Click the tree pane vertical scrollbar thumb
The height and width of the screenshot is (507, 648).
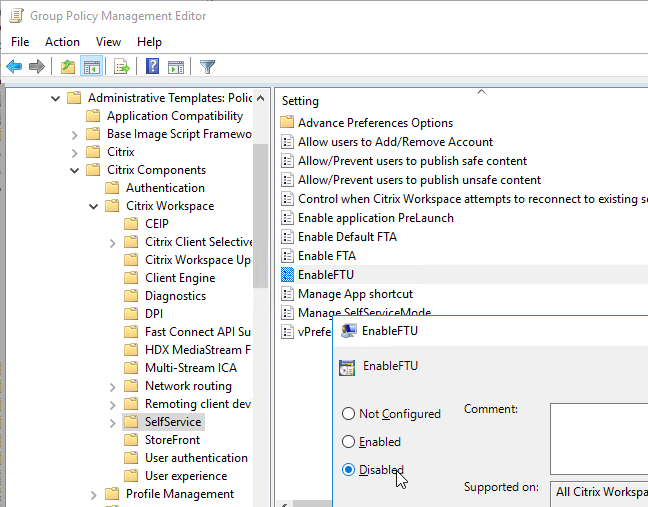coord(260,215)
